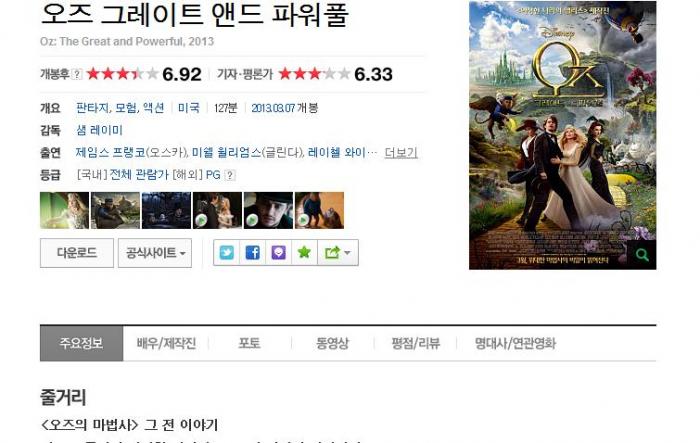Expand the cast list with 더보기

(x=401, y=153)
